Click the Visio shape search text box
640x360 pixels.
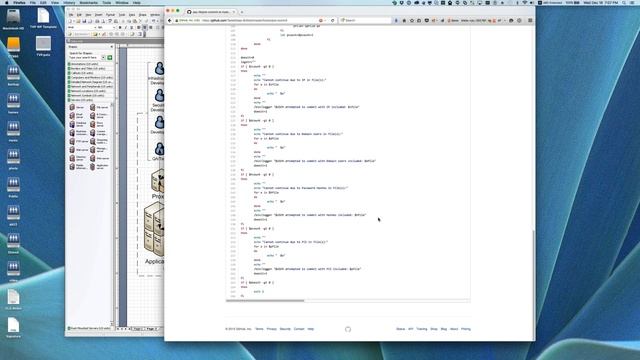click(x=84, y=58)
